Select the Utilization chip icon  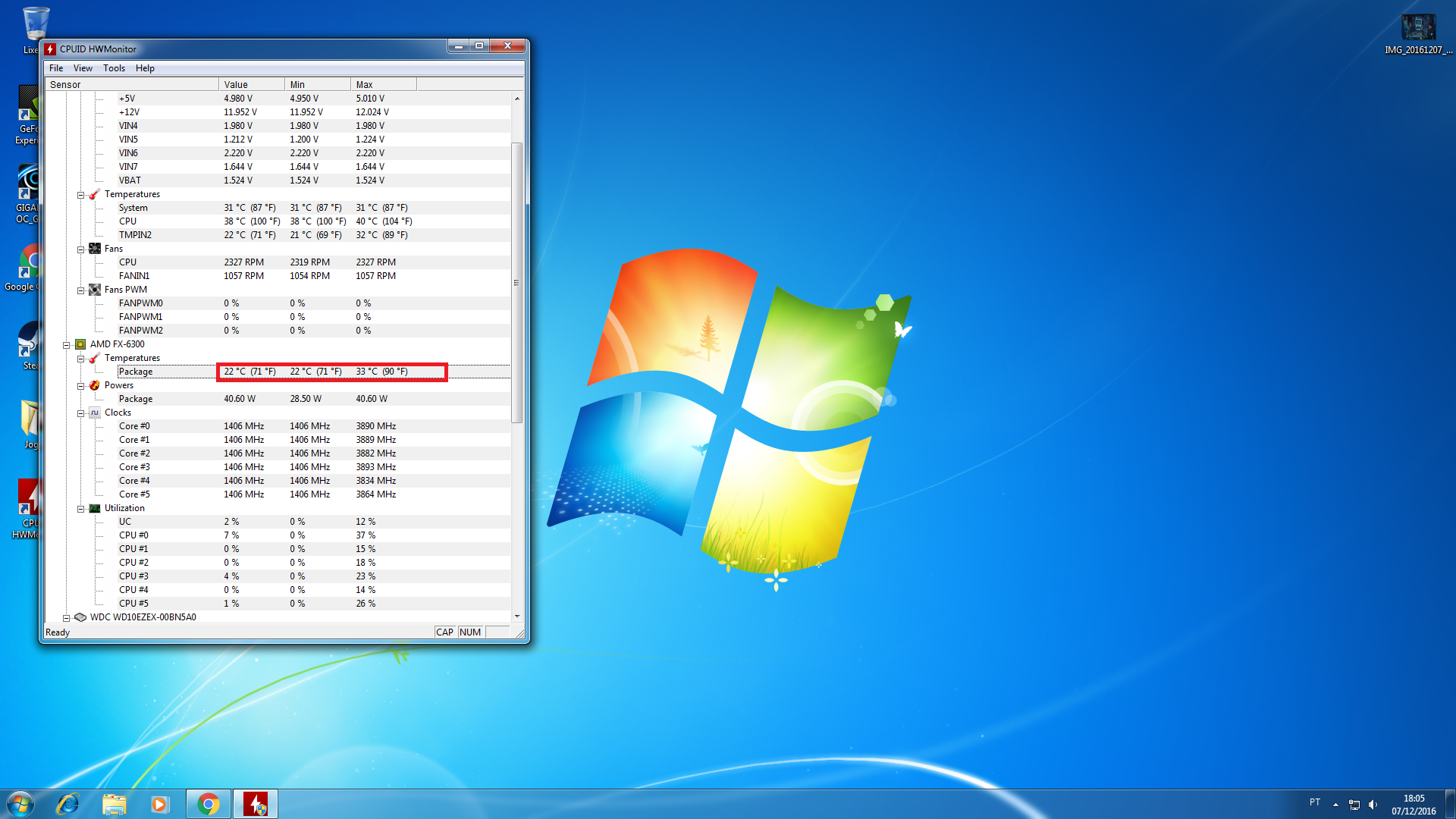point(95,508)
